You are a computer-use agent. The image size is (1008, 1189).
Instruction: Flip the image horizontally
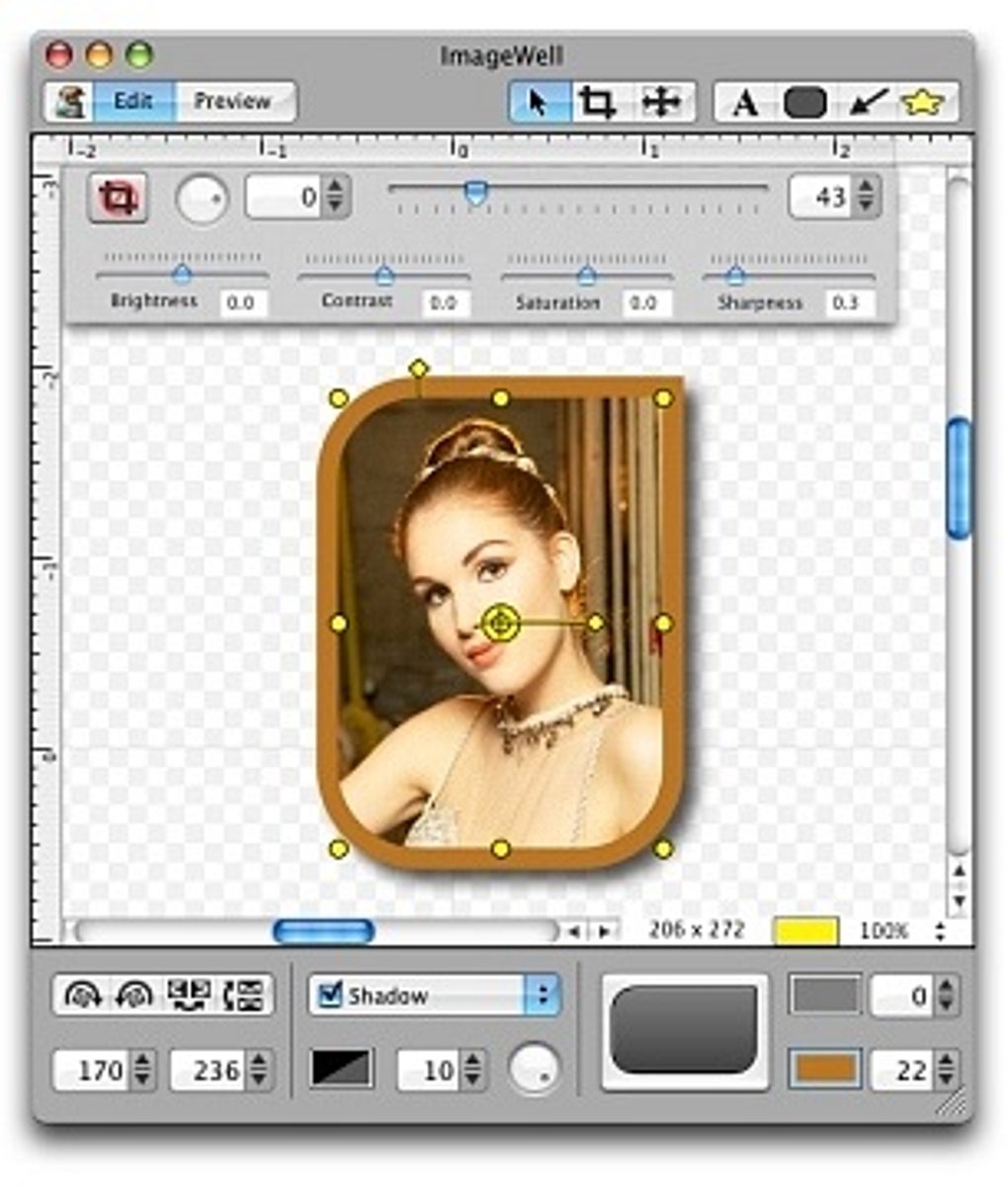[189, 995]
